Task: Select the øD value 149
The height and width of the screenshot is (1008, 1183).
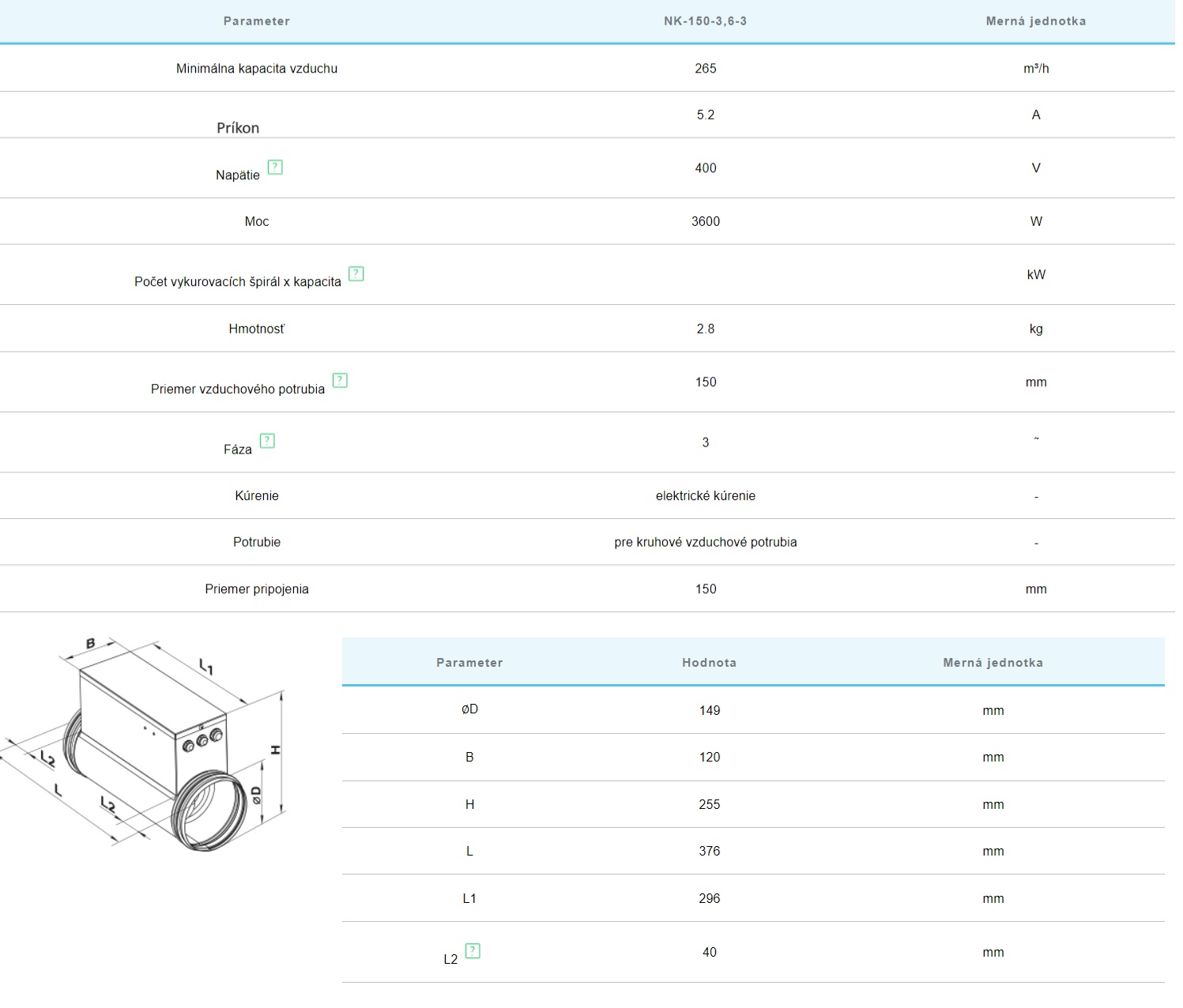Action: [x=709, y=711]
